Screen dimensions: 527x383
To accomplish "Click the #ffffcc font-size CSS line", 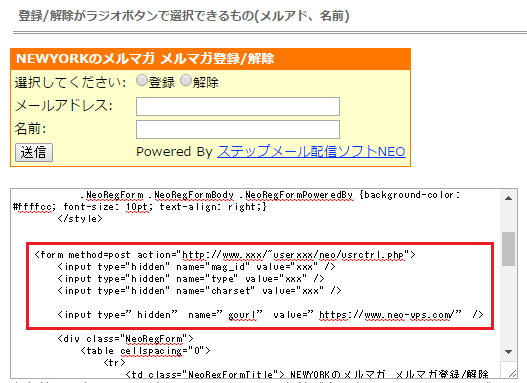I will 139,207.
